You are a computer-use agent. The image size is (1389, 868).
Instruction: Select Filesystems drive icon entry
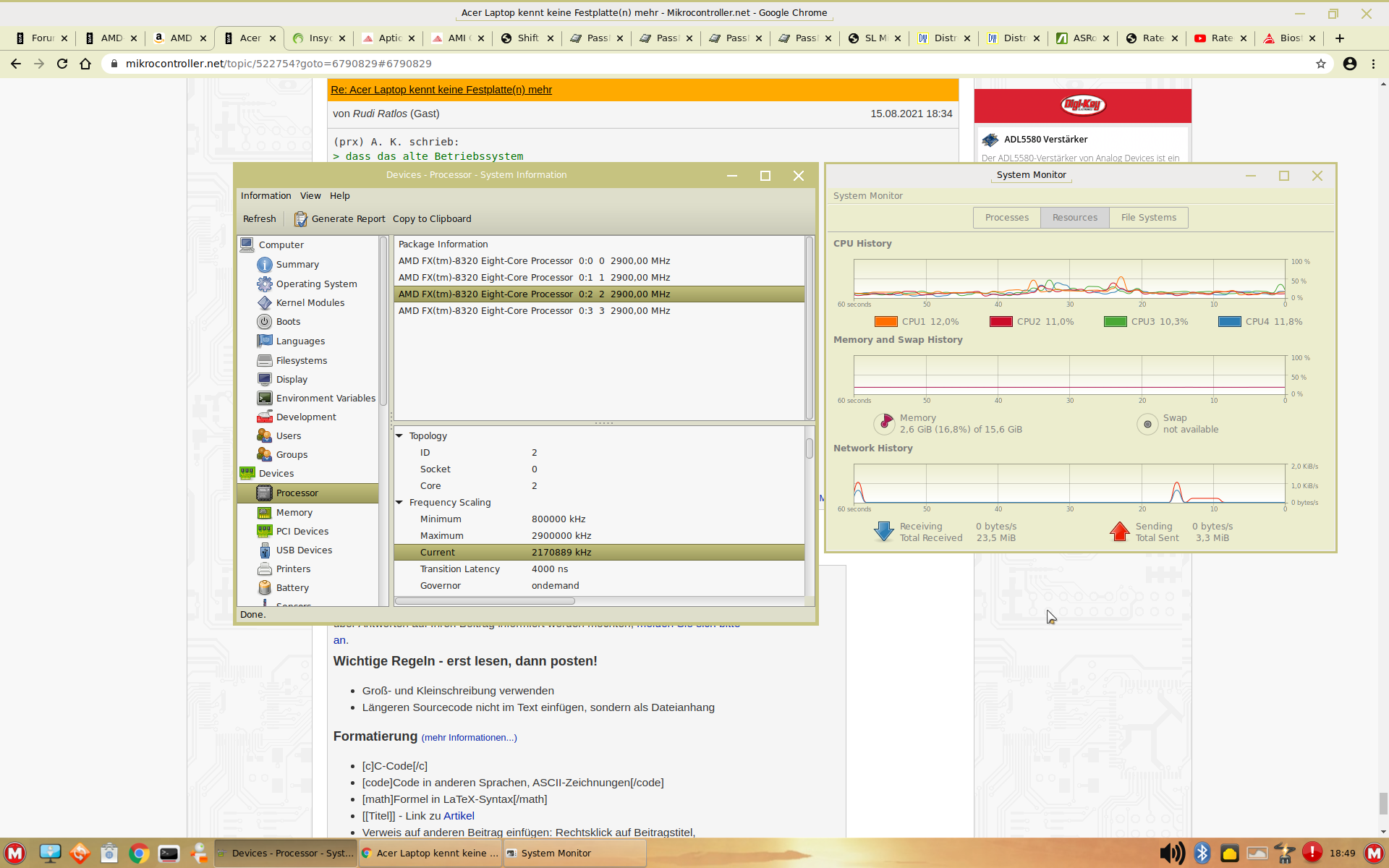[265, 361]
